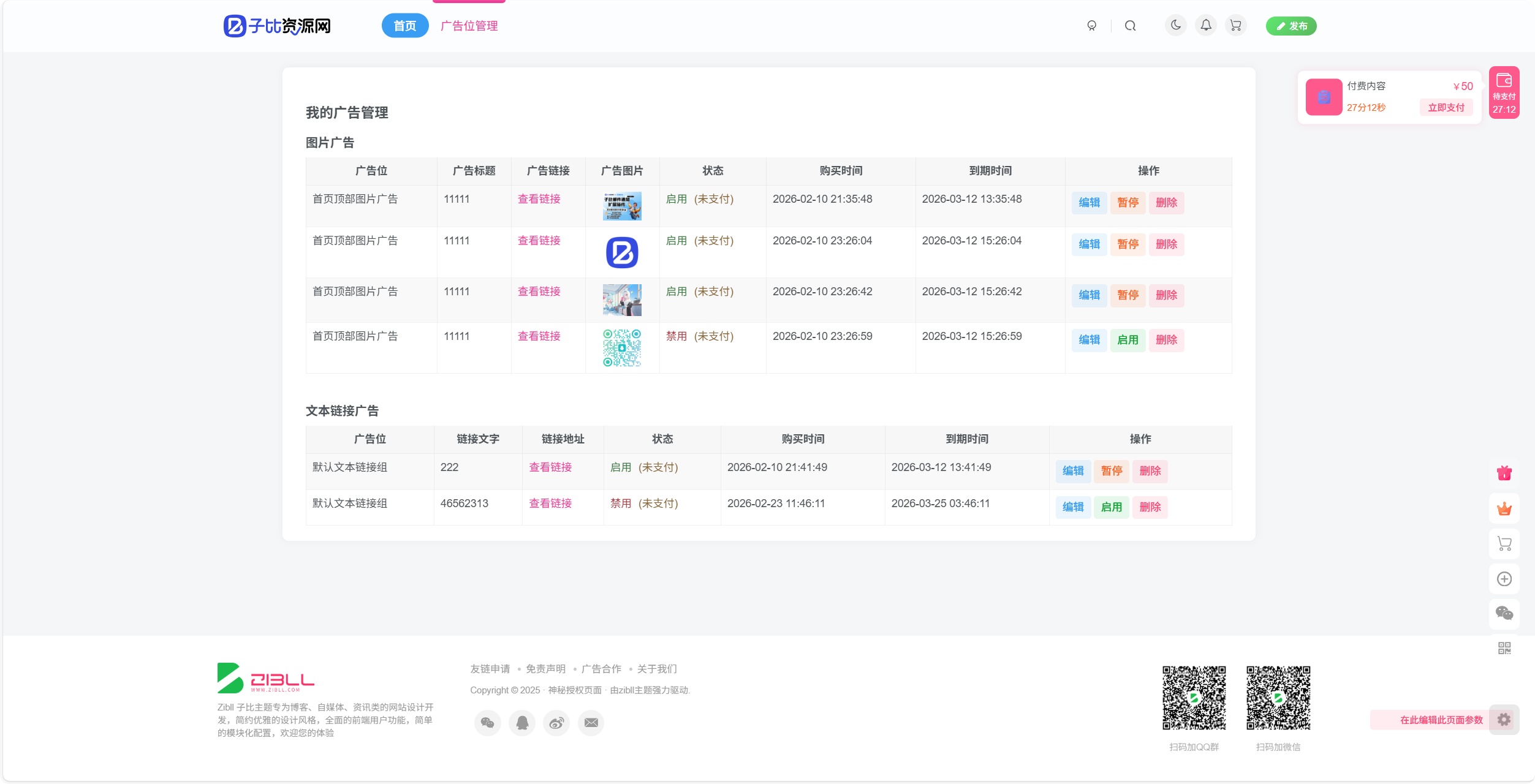Click the search magnifier icon

click(1130, 26)
